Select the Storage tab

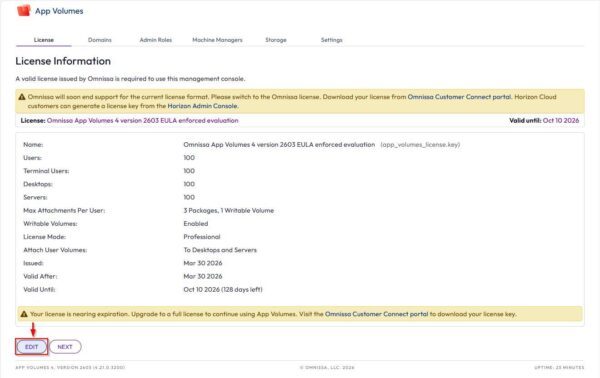pyautogui.click(x=276, y=40)
